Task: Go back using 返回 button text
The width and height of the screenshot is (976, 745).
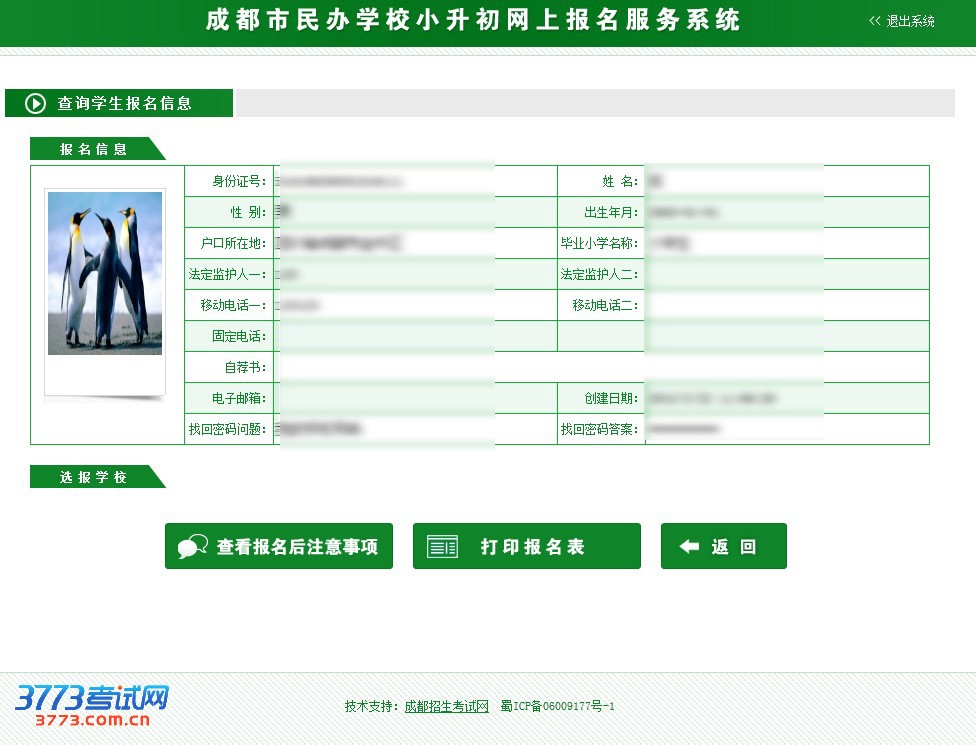Action: [x=734, y=547]
